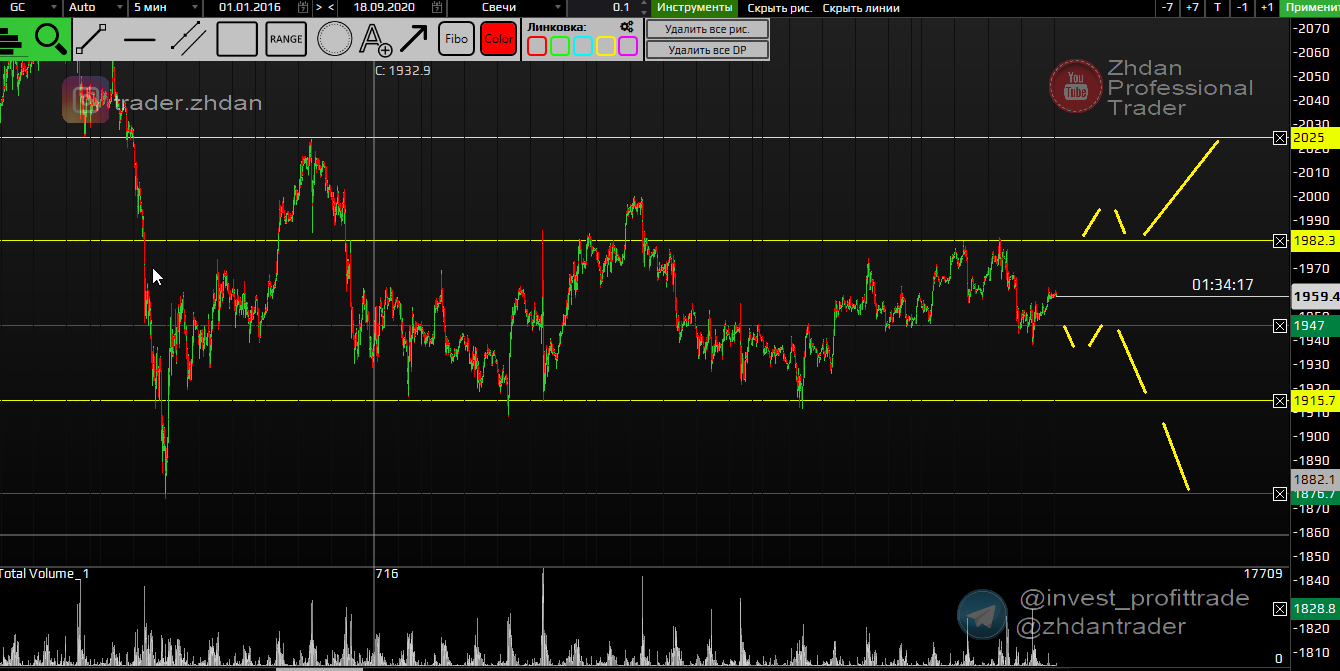Screen dimensions: 1340x671
Task: Click the Удалить все рис. button
Action: click(707, 29)
